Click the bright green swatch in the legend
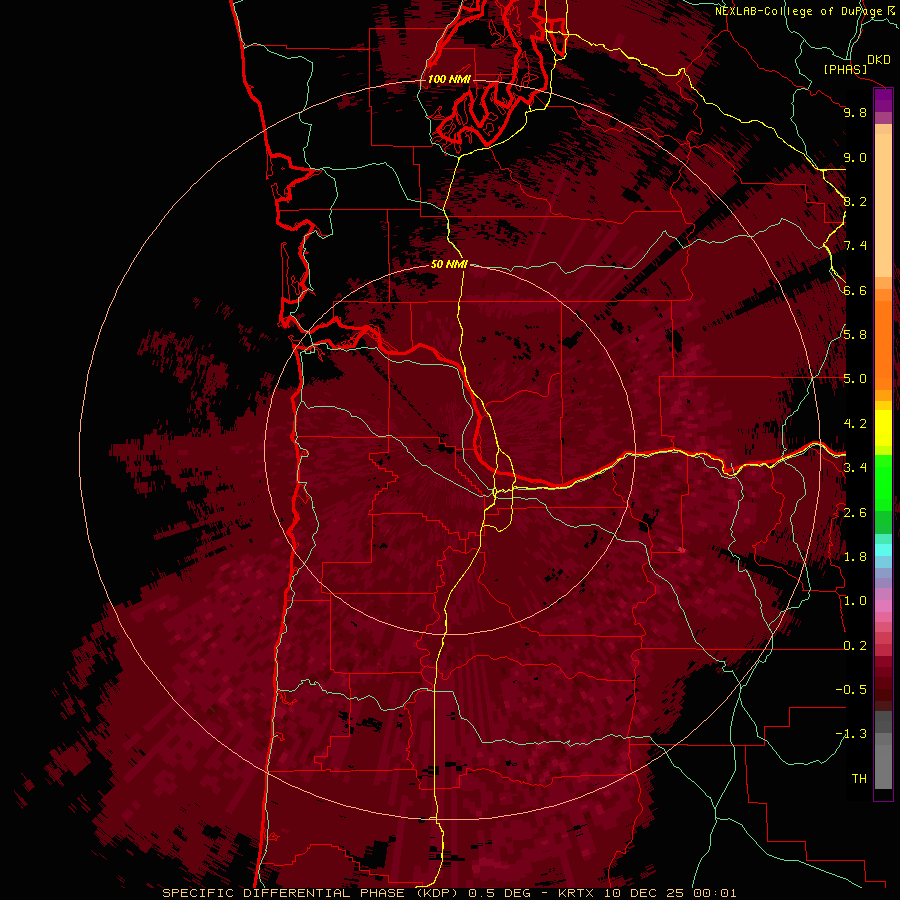Screen dimensions: 900x900 click(883, 482)
